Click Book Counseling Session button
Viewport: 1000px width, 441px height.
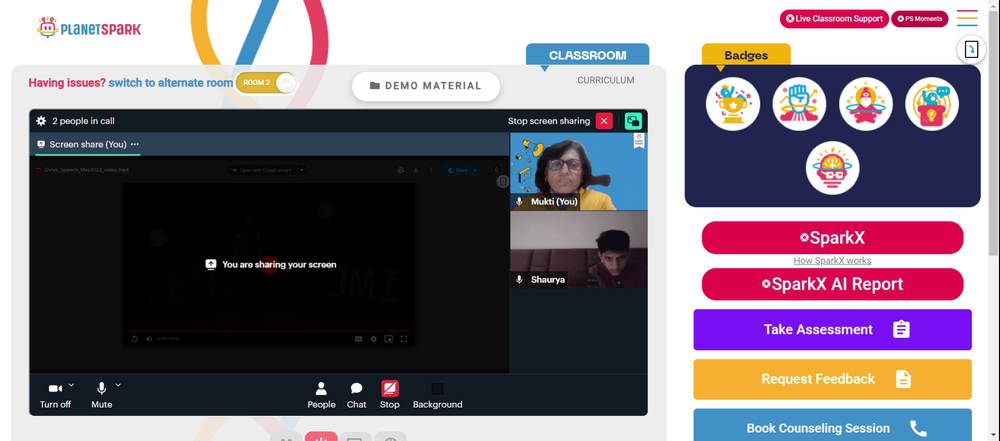coord(832,426)
